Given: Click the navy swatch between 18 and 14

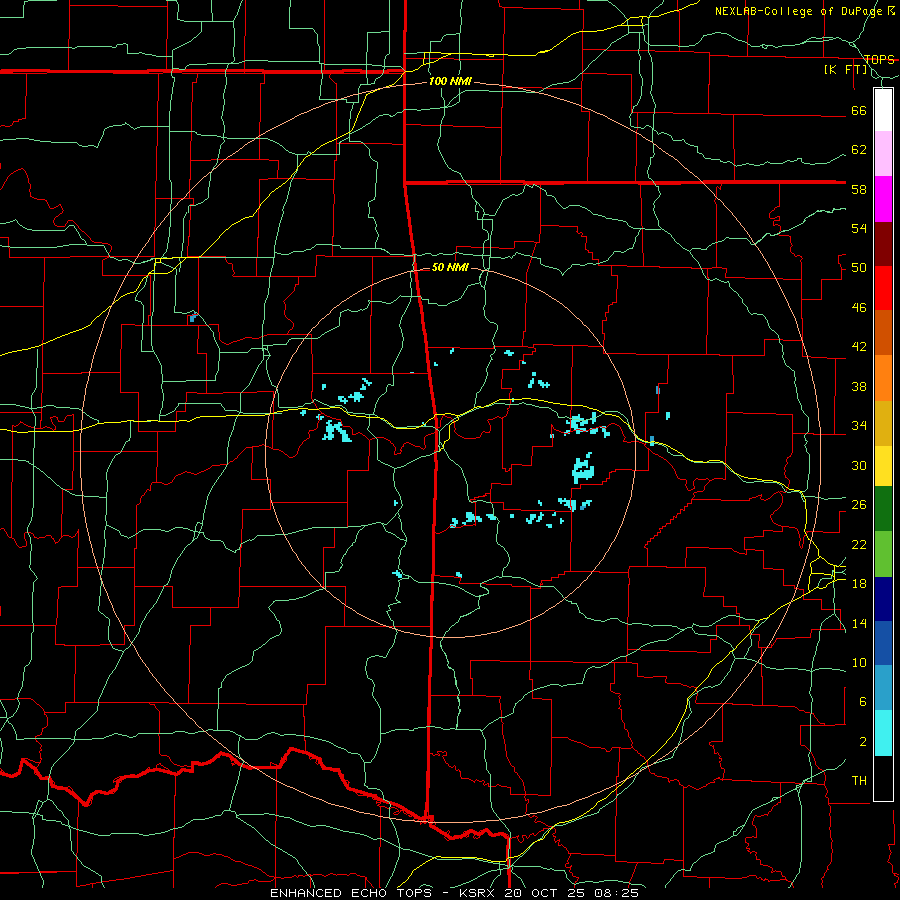Looking at the screenshot, I should point(883,599).
